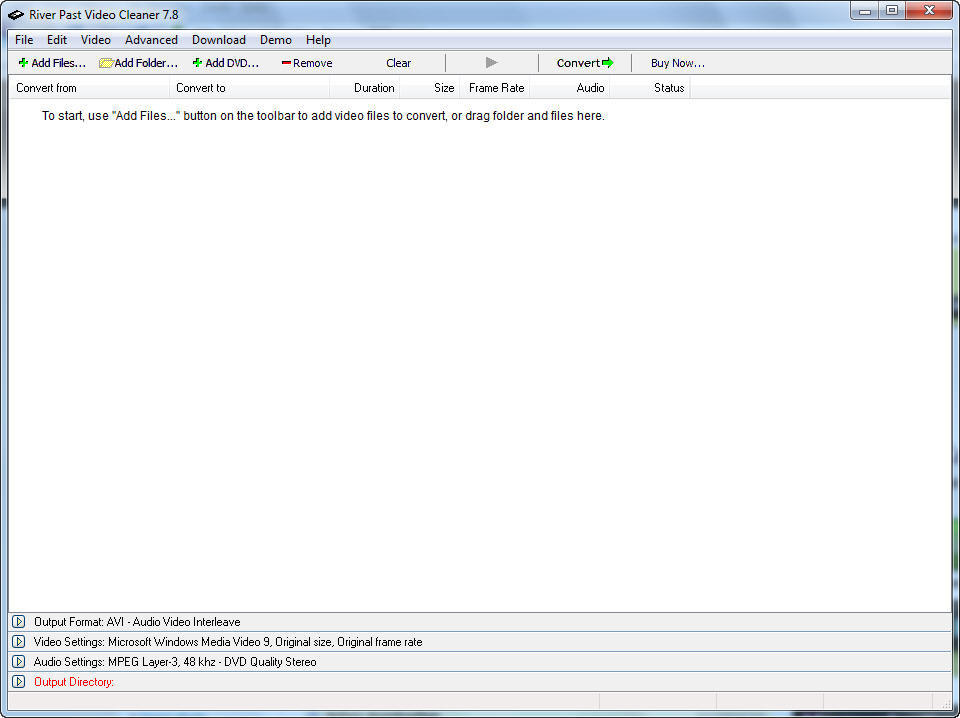
Task: Click the Output Format: AVI text
Action: point(137,622)
